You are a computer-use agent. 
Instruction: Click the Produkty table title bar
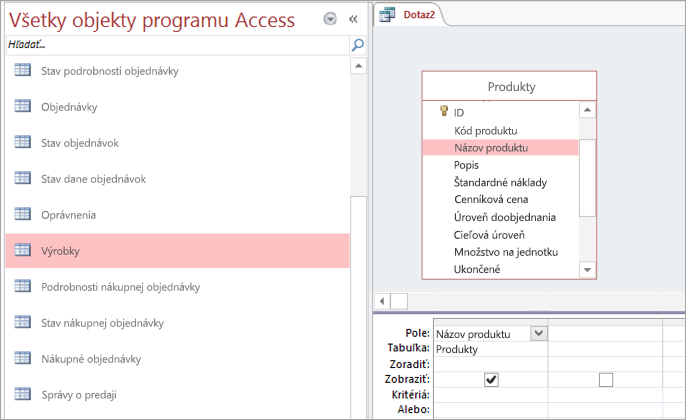click(x=509, y=87)
